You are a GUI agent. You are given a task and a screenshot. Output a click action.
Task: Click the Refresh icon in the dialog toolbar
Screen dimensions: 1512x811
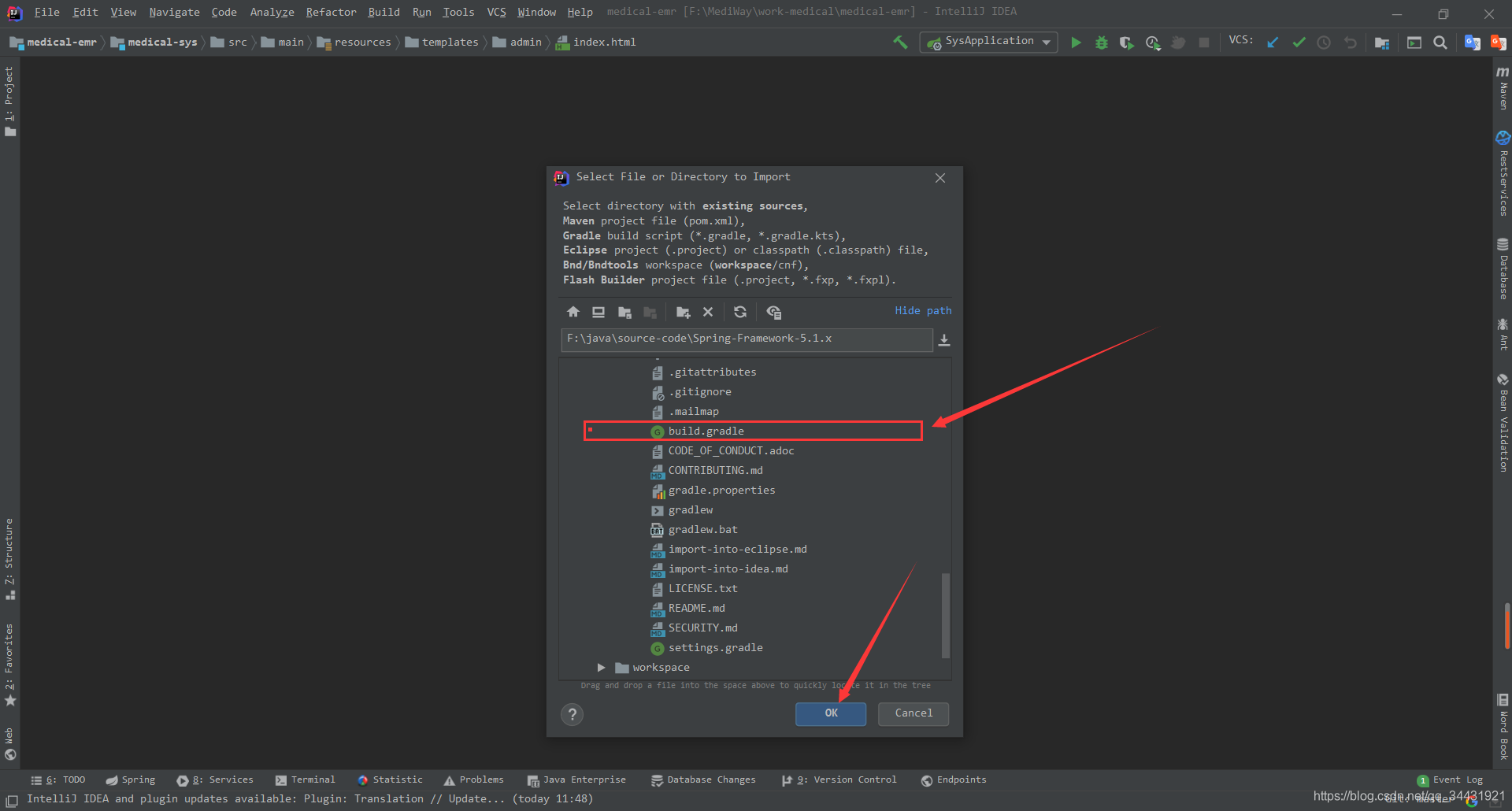pos(740,312)
